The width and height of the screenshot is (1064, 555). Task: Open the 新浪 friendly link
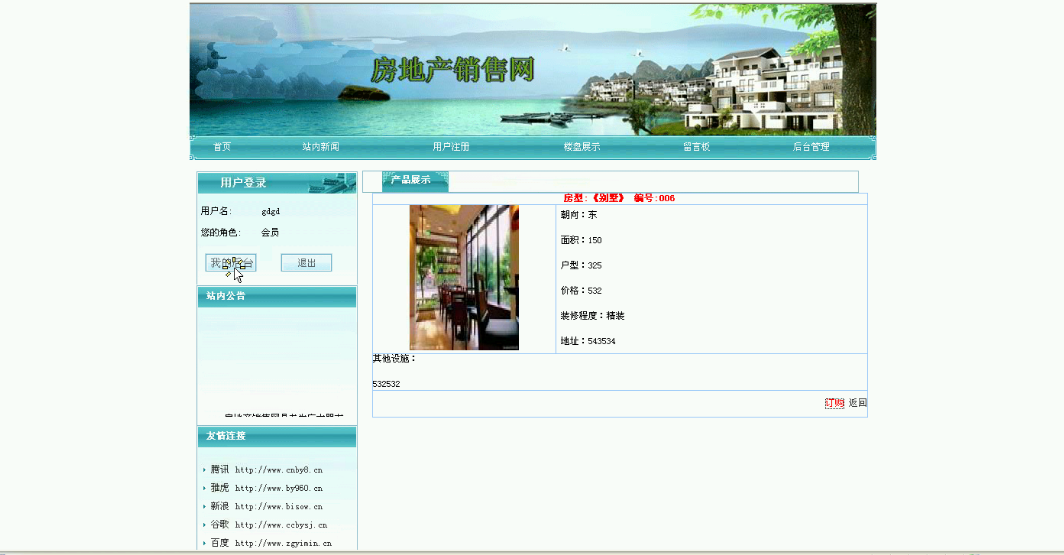tap(267, 506)
